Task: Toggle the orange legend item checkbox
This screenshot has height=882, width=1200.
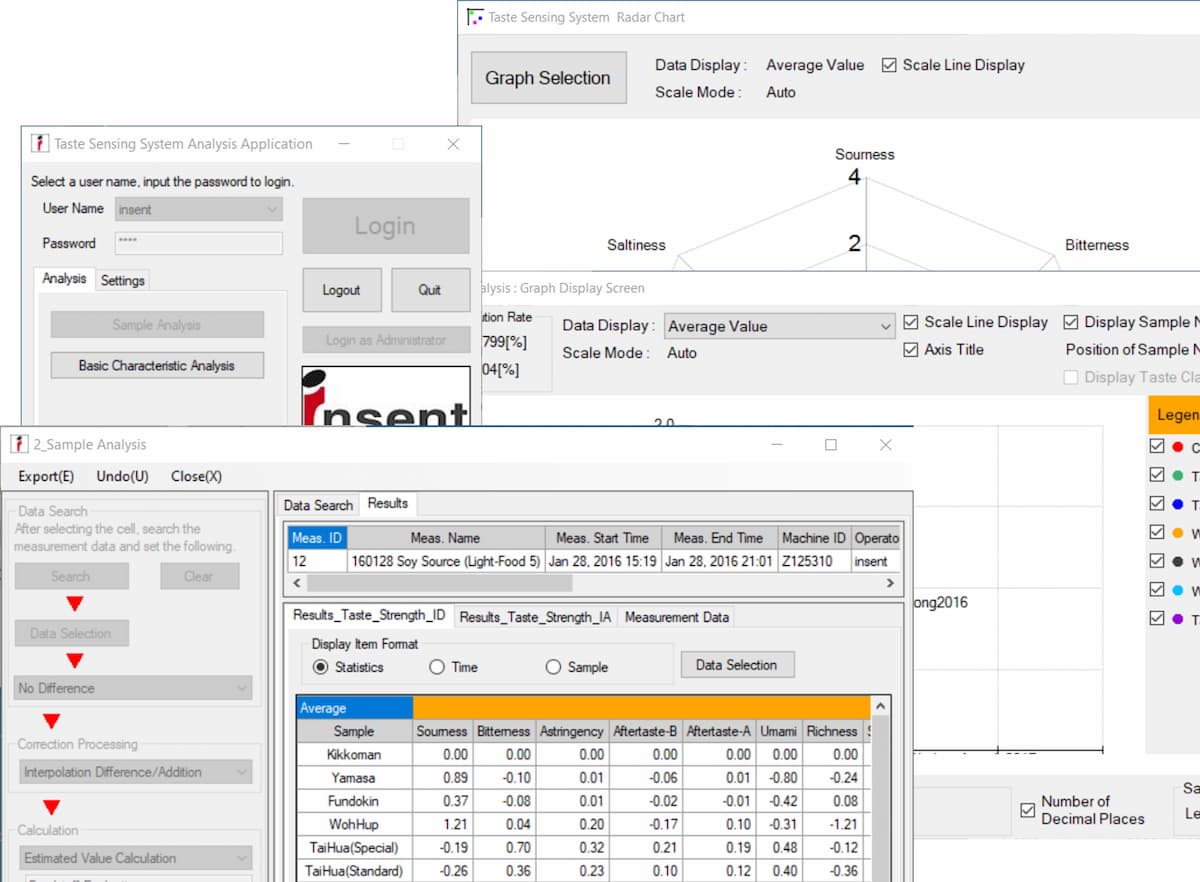Action: (x=1157, y=533)
